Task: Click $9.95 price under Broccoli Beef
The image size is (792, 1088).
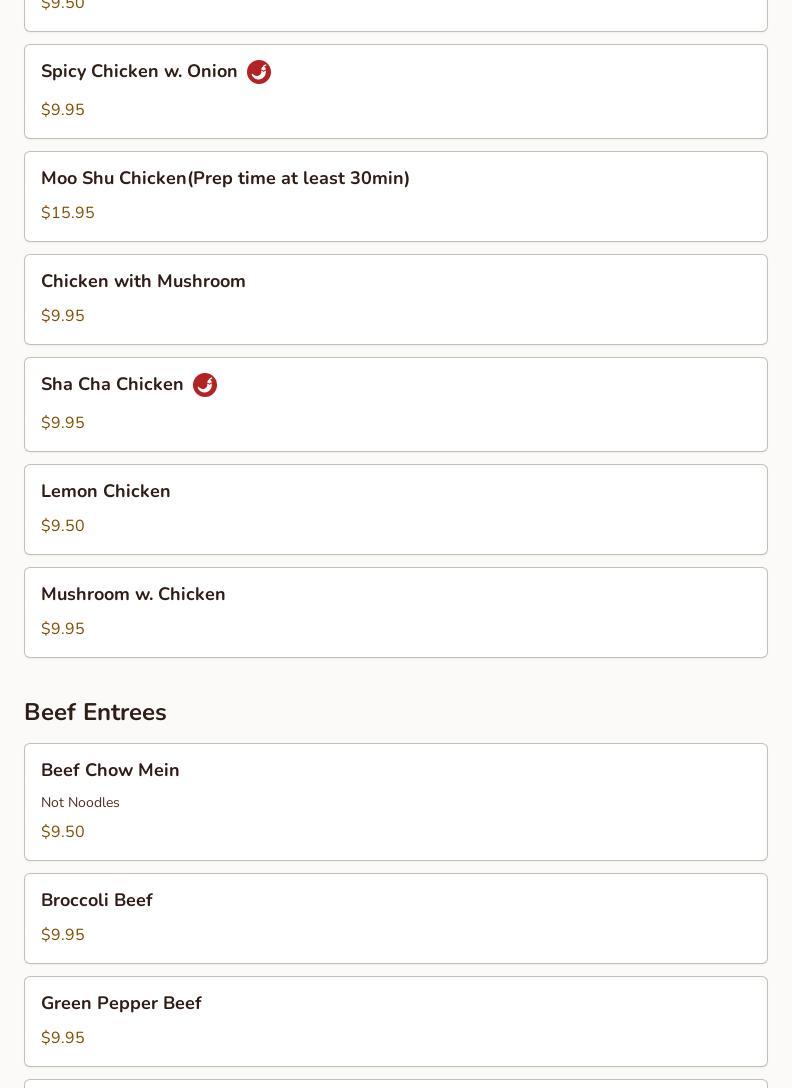Action: [62, 934]
